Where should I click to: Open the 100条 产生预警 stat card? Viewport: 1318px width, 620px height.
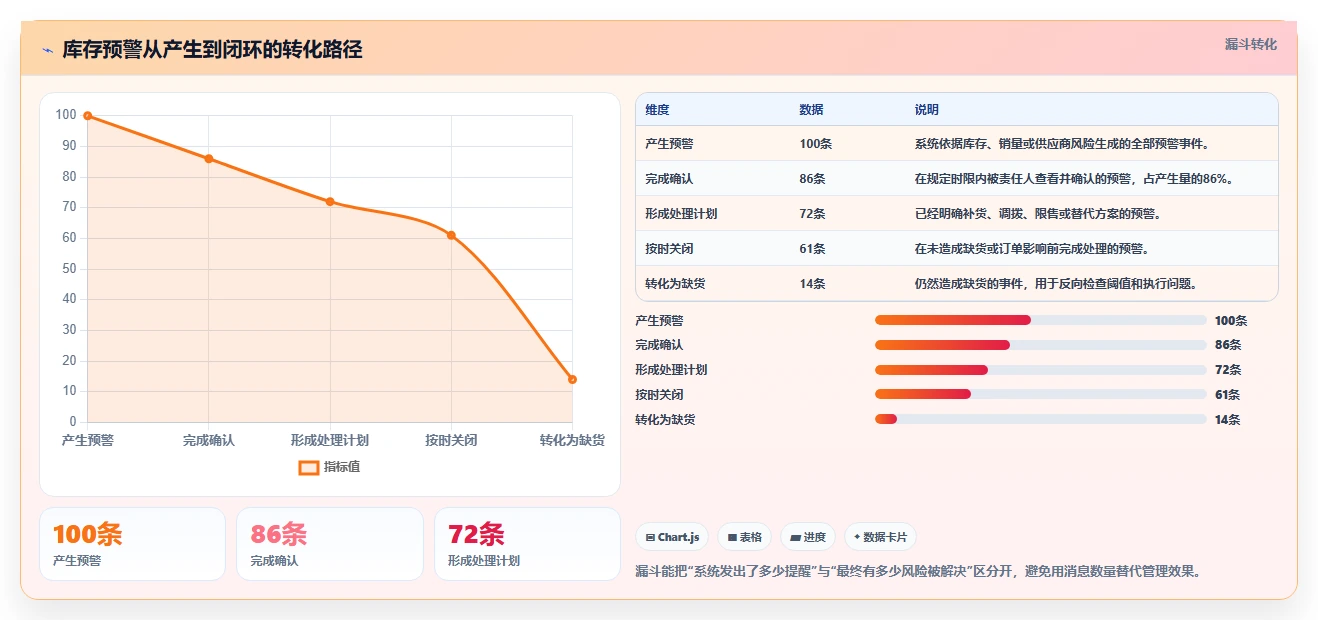[132, 544]
